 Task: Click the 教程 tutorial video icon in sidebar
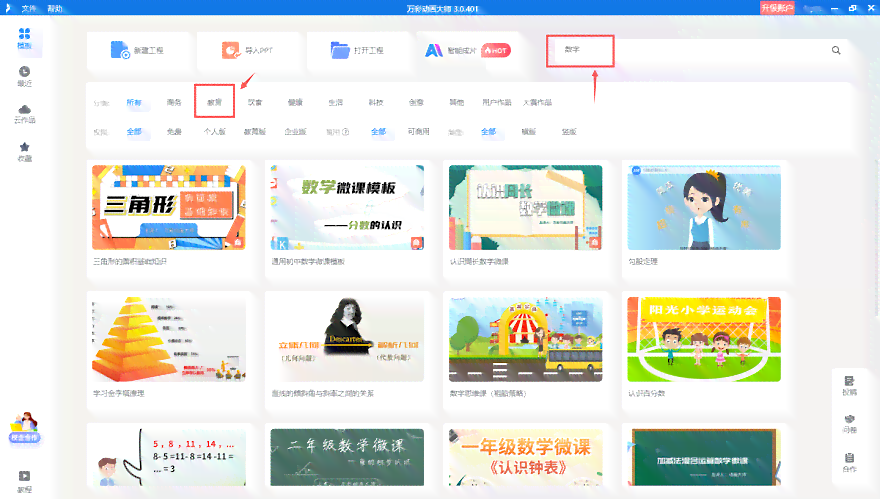click(x=24, y=482)
